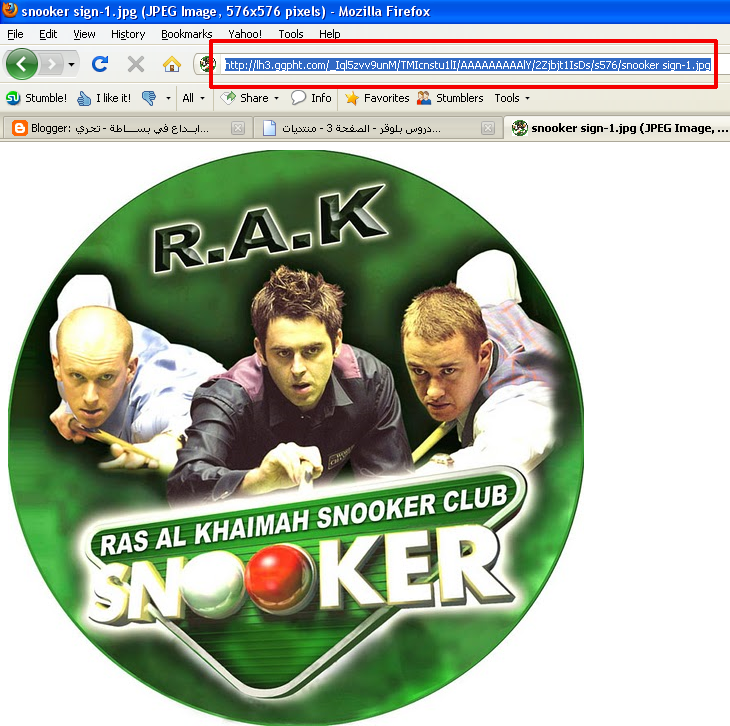
Task: Switch to the Blogger tab
Action: coord(126,128)
